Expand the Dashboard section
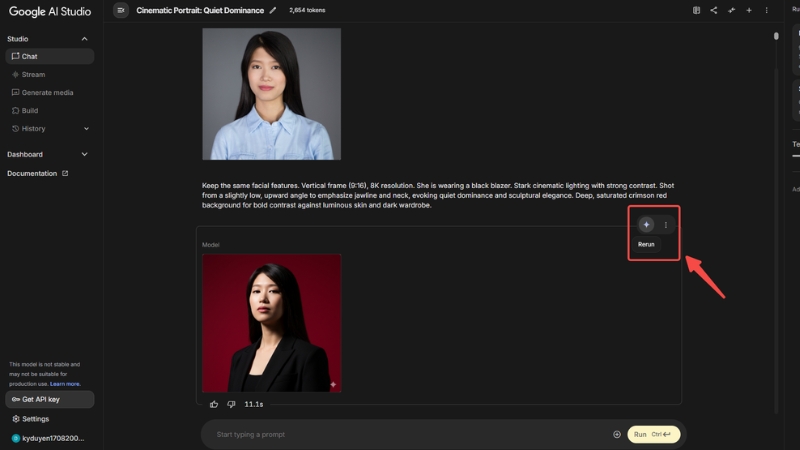The image size is (800, 450). click(x=84, y=155)
